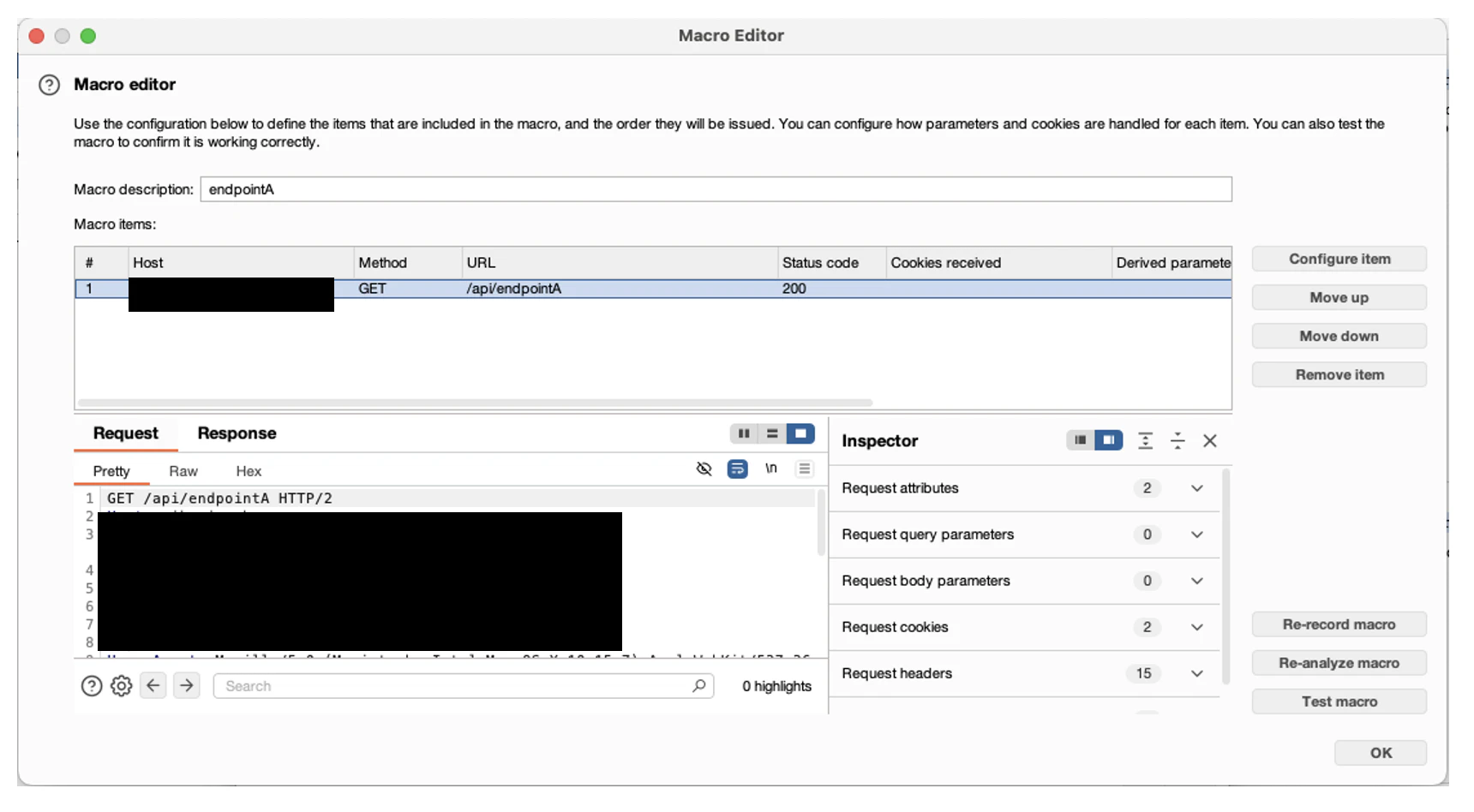Sort macro items by Status code column
This screenshot has height=812, width=1474.
pos(831,263)
